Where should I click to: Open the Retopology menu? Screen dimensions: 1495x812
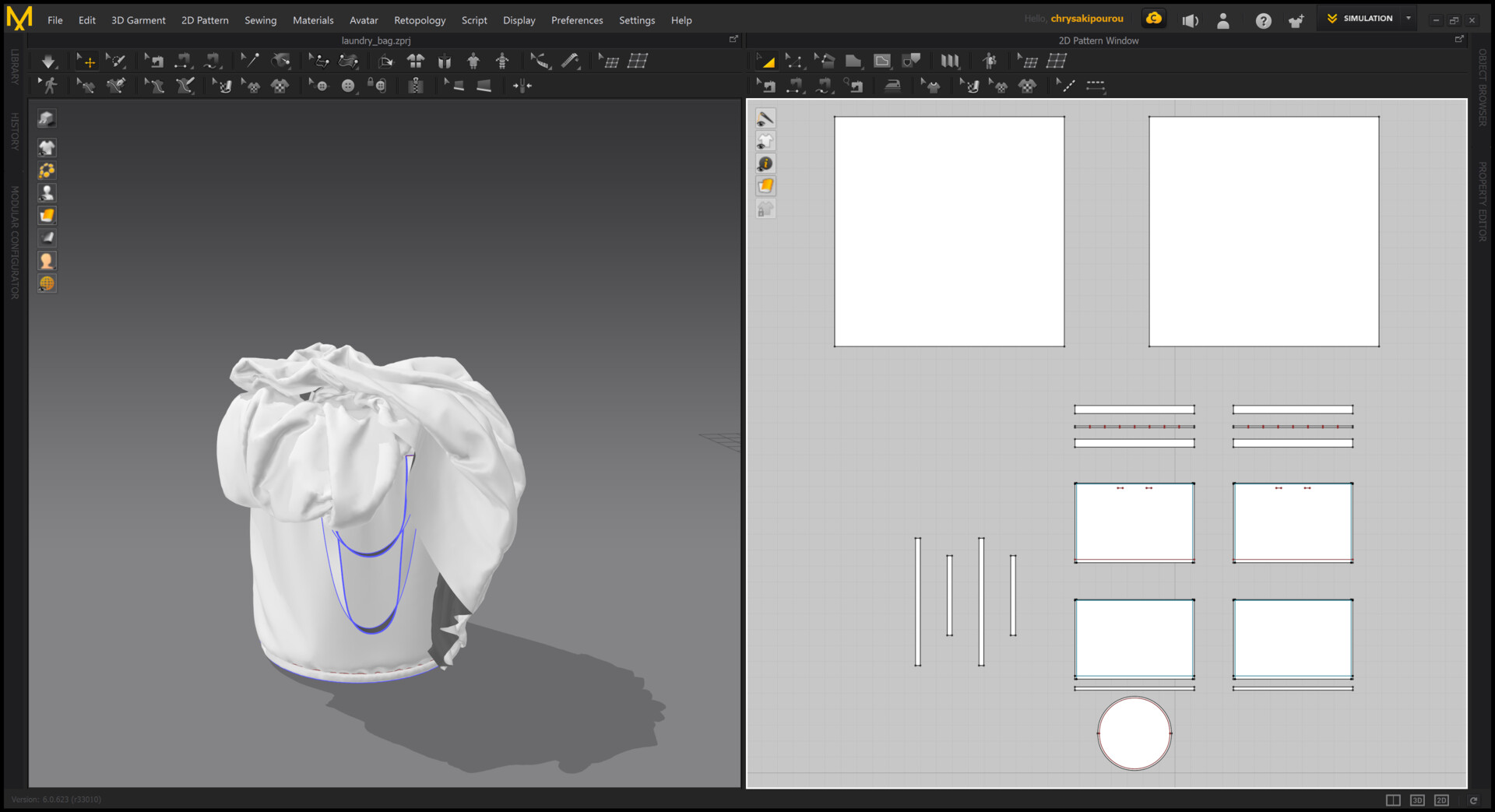(x=419, y=20)
